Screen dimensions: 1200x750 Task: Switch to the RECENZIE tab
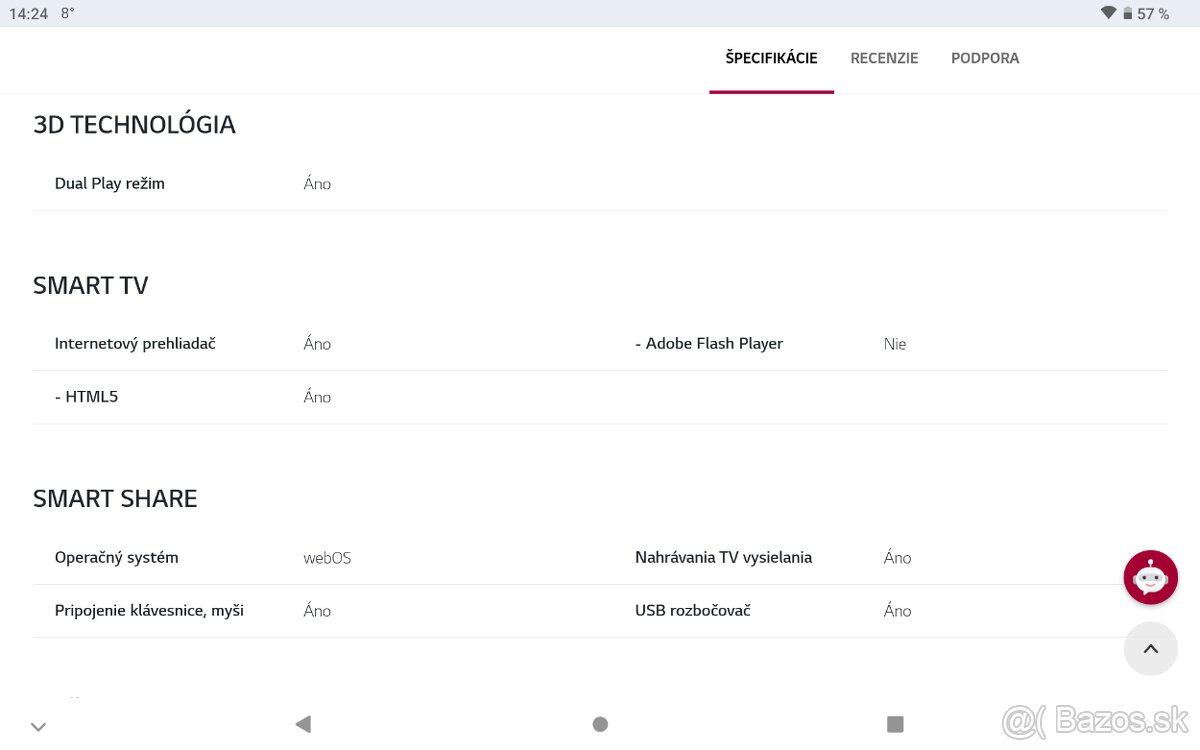[x=884, y=58]
